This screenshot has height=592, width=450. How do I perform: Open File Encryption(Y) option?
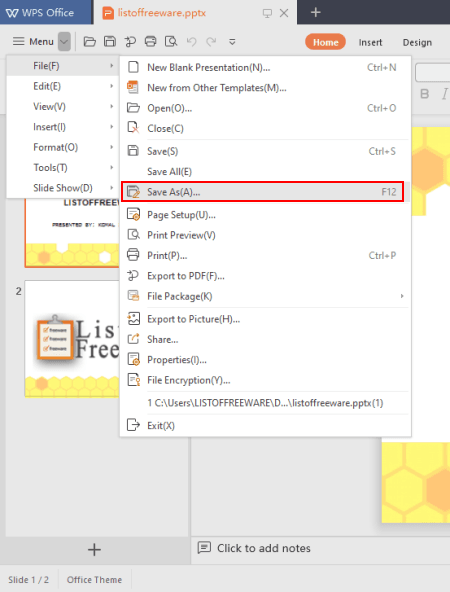(265, 380)
